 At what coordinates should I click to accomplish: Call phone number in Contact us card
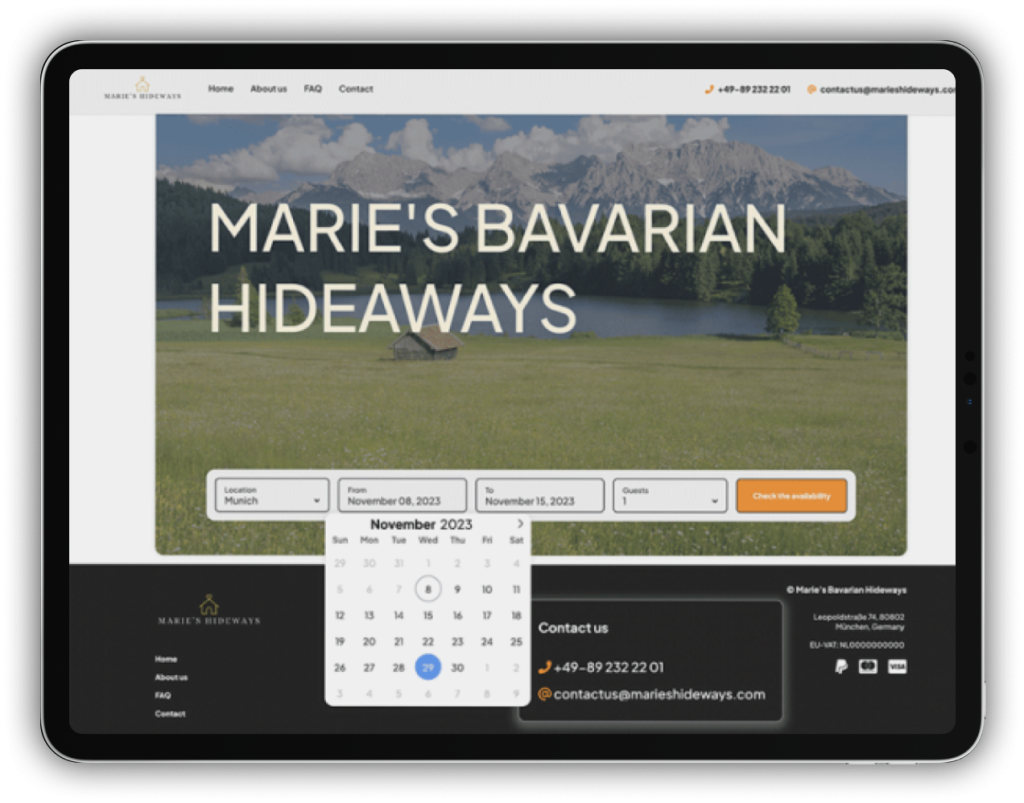point(609,667)
